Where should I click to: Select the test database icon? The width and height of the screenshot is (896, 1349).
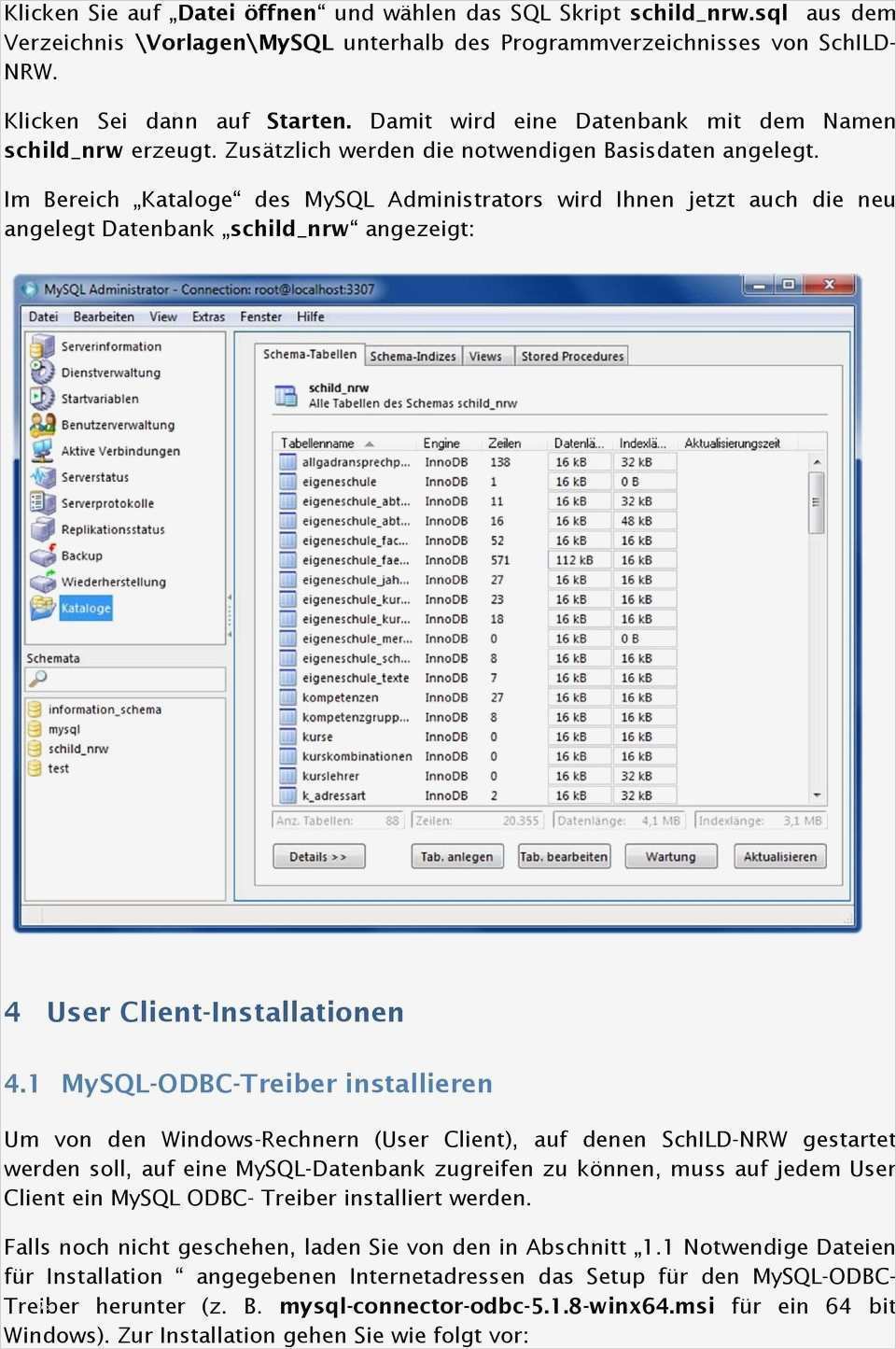pyautogui.click(x=35, y=768)
